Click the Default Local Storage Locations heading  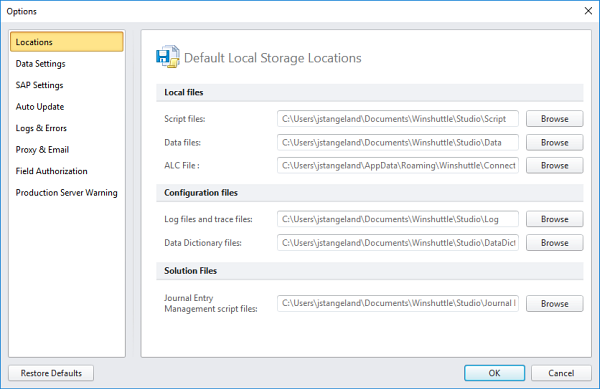click(x=272, y=58)
